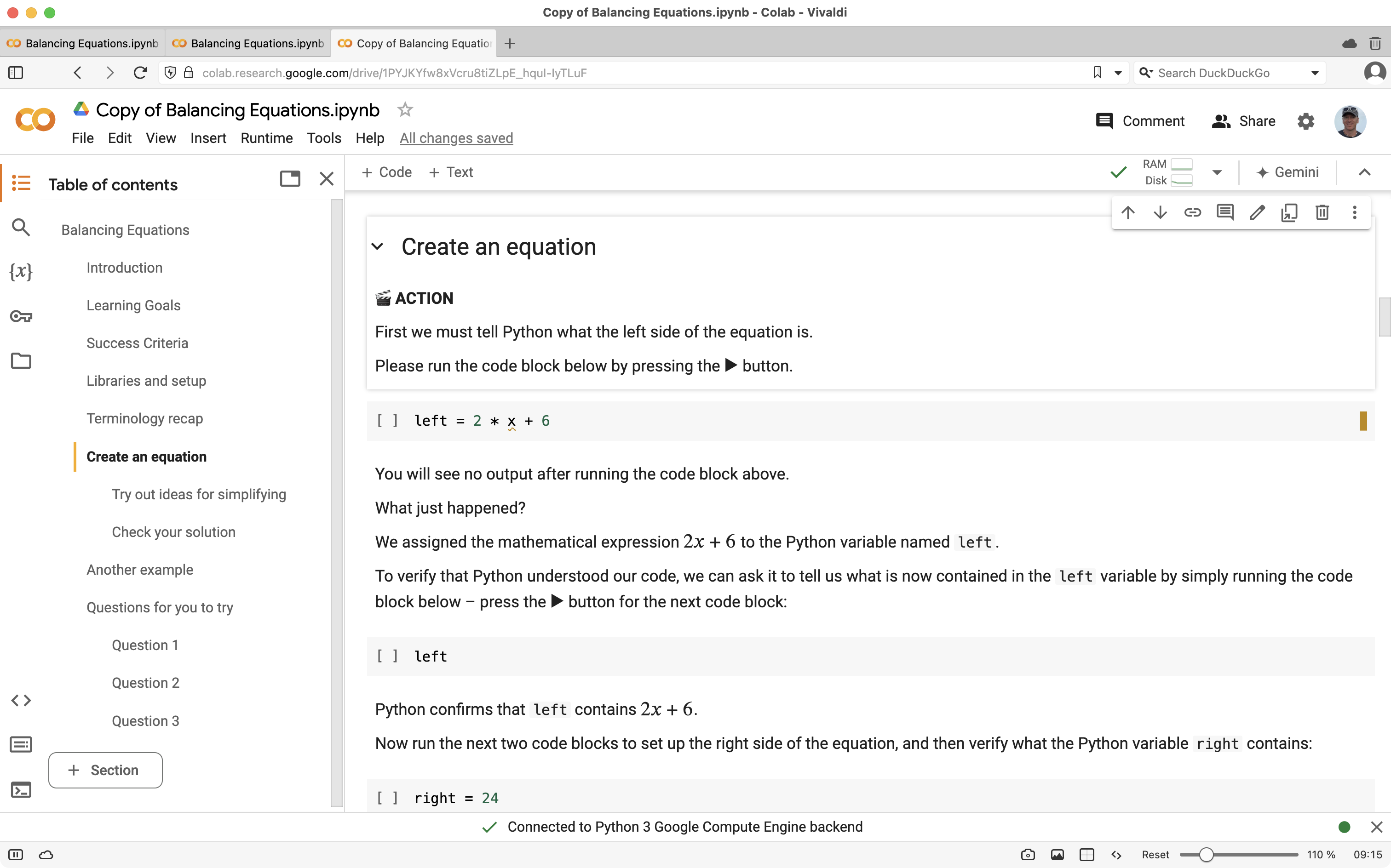Image resolution: width=1391 pixels, height=868 pixels.
Task: Go to 'Check your solution' in contents
Action: pos(173,531)
